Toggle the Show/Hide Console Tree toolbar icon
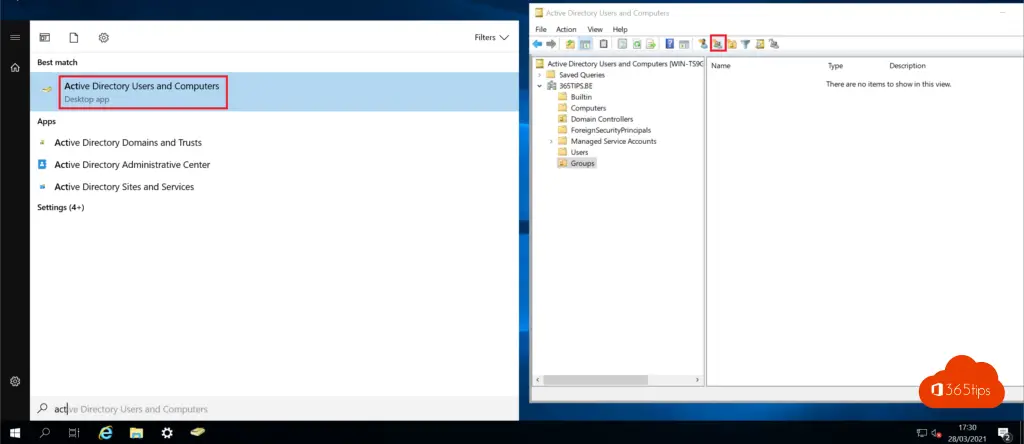This screenshot has height=444, width=1024. pos(585,44)
